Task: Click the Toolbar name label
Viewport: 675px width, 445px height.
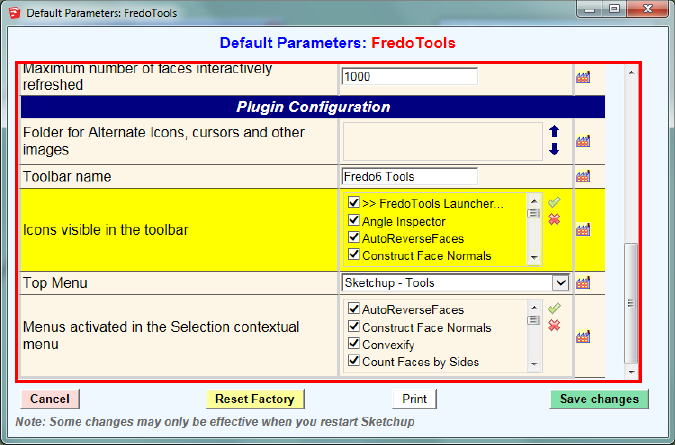Action: click(x=67, y=176)
